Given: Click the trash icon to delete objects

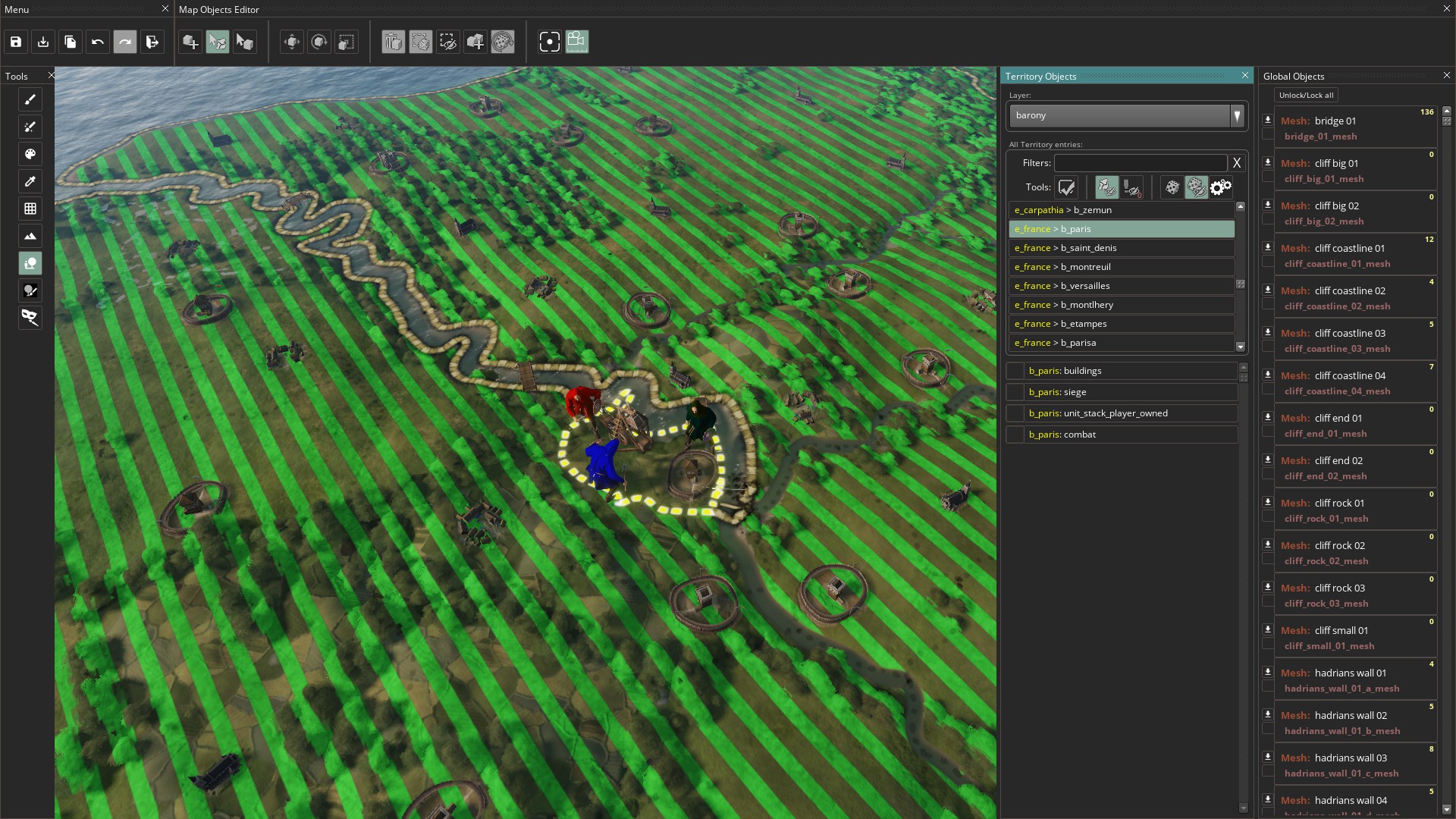Looking at the screenshot, I should [393, 42].
